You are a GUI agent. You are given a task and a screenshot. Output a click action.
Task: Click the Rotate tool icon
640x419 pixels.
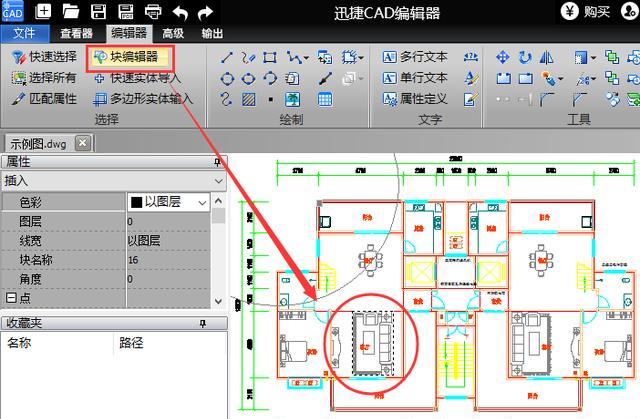point(525,57)
